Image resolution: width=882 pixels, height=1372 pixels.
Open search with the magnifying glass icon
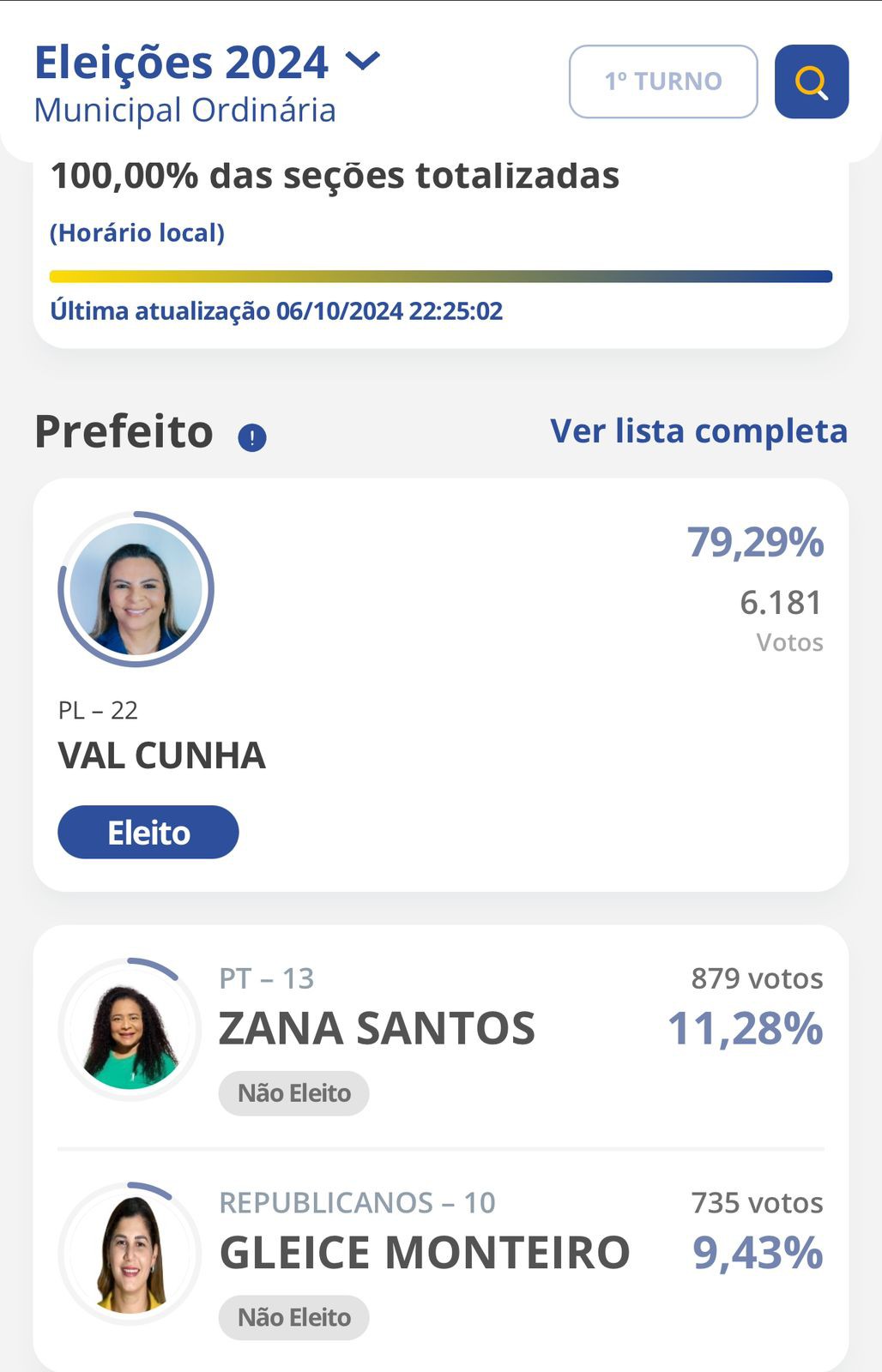point(812,81)
